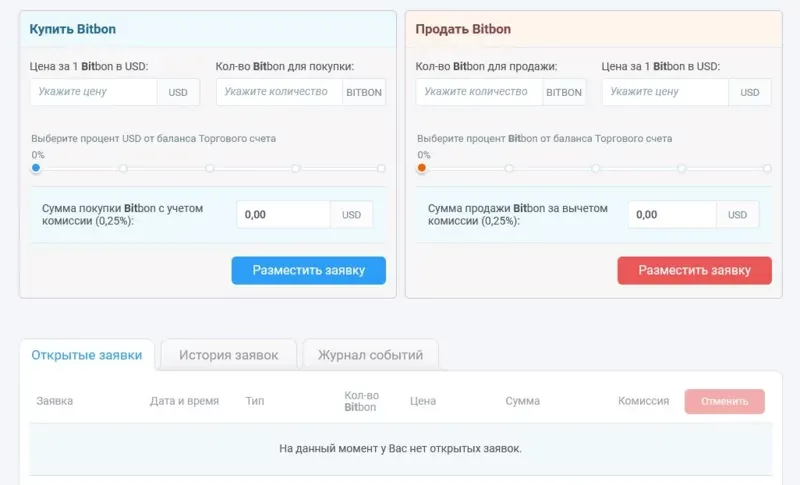800x485 pixels.
Task: Click the Тип column header
Action: pyautogui.click(x=255, y=401)
